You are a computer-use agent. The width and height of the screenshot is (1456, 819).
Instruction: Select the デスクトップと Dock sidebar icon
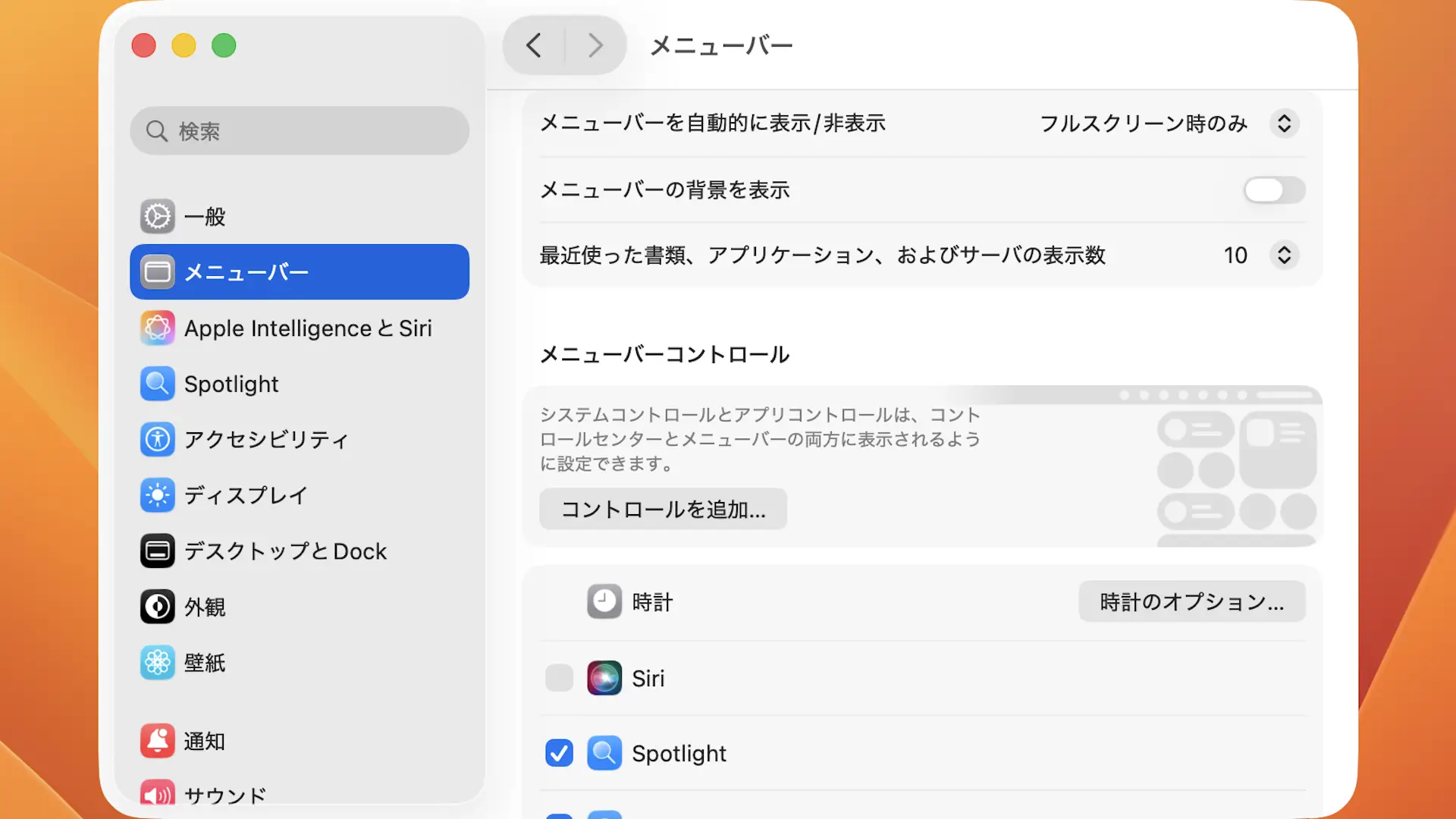tap(158, 551)
